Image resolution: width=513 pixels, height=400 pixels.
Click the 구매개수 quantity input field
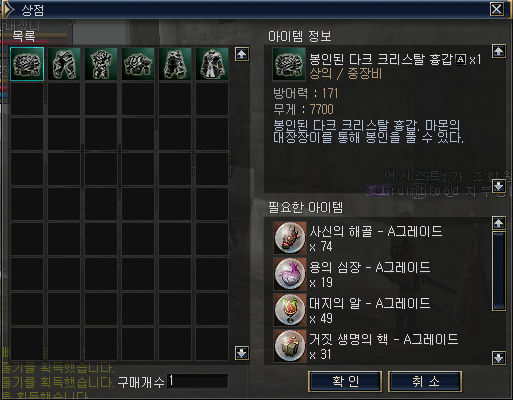point(198,381)
